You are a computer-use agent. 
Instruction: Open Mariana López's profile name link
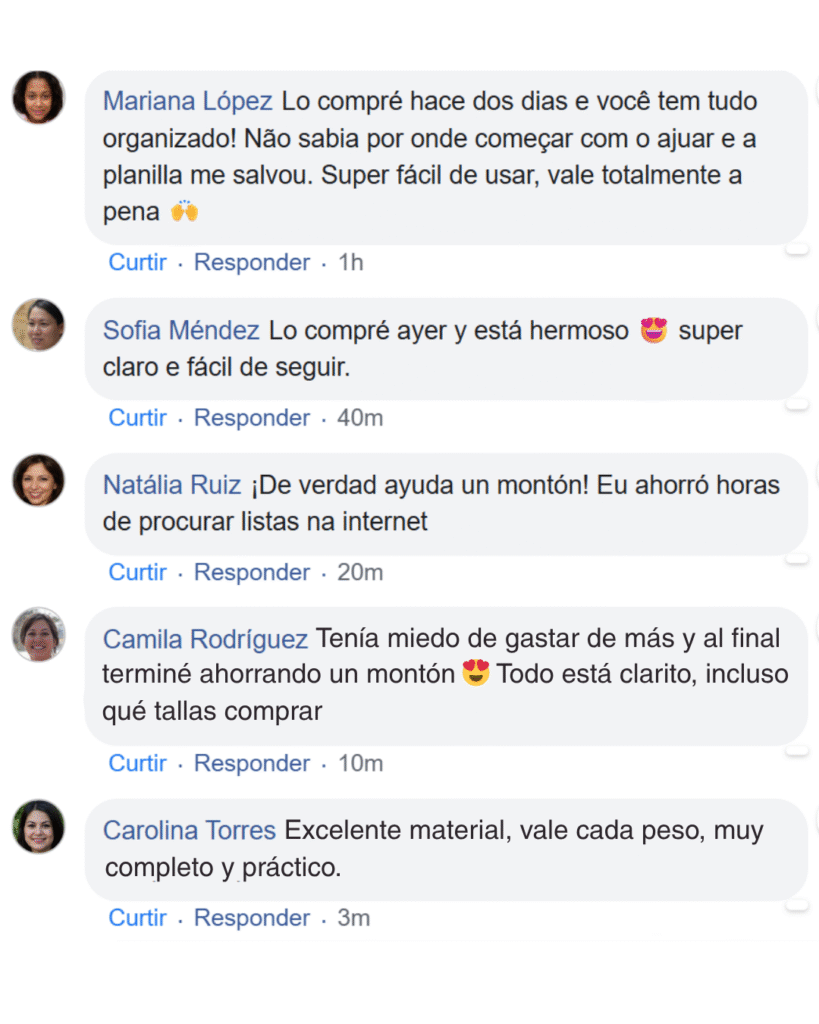pyautogui.click(x=187, y=101)
